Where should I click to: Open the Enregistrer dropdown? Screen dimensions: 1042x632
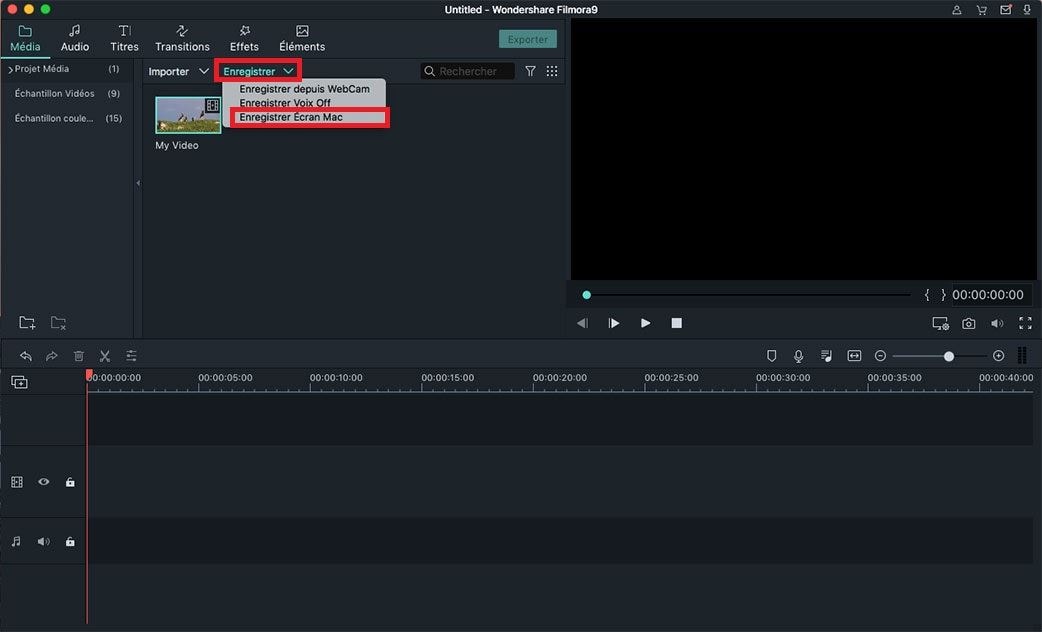[x=258, y=71]
